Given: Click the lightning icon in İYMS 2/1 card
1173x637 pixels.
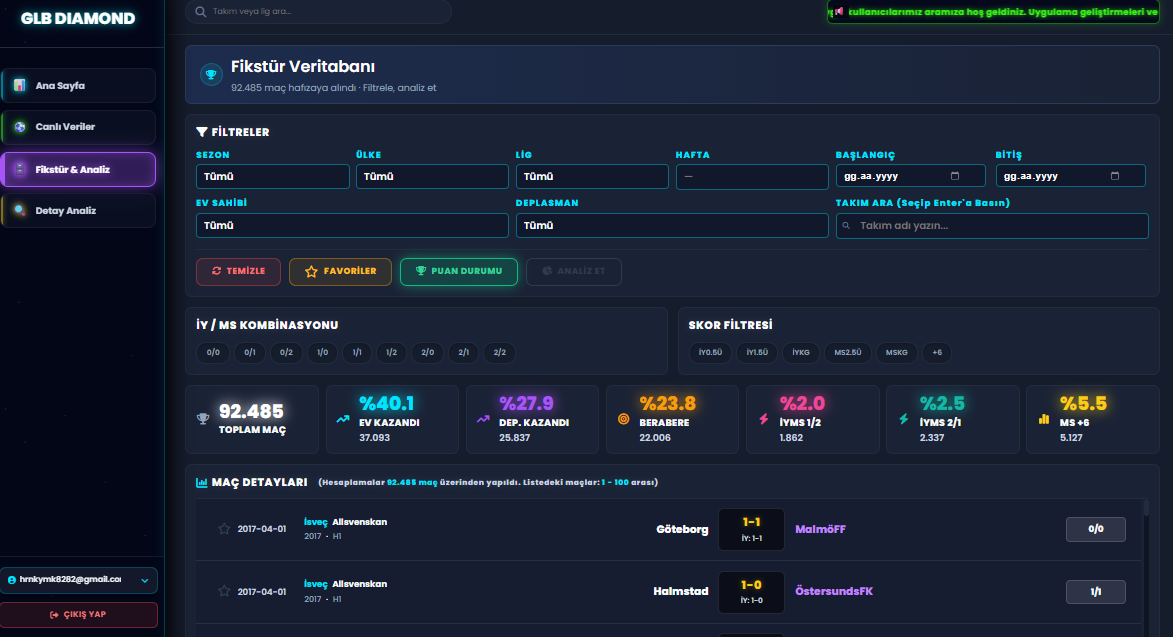Looking at the screenshot, I should (x=904, y=419).
